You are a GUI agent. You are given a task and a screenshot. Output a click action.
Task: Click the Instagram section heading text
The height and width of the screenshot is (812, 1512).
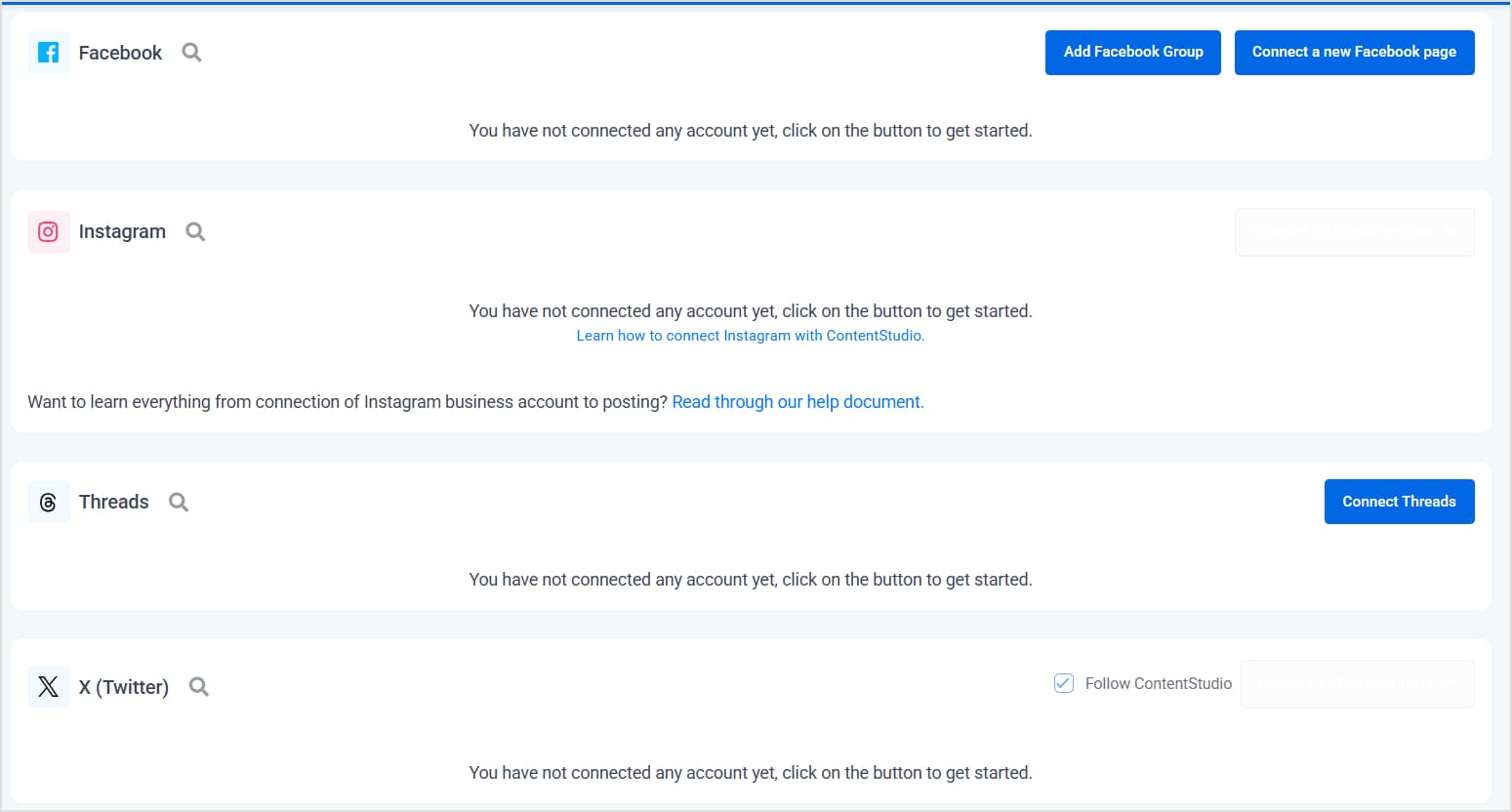(122, 232)
